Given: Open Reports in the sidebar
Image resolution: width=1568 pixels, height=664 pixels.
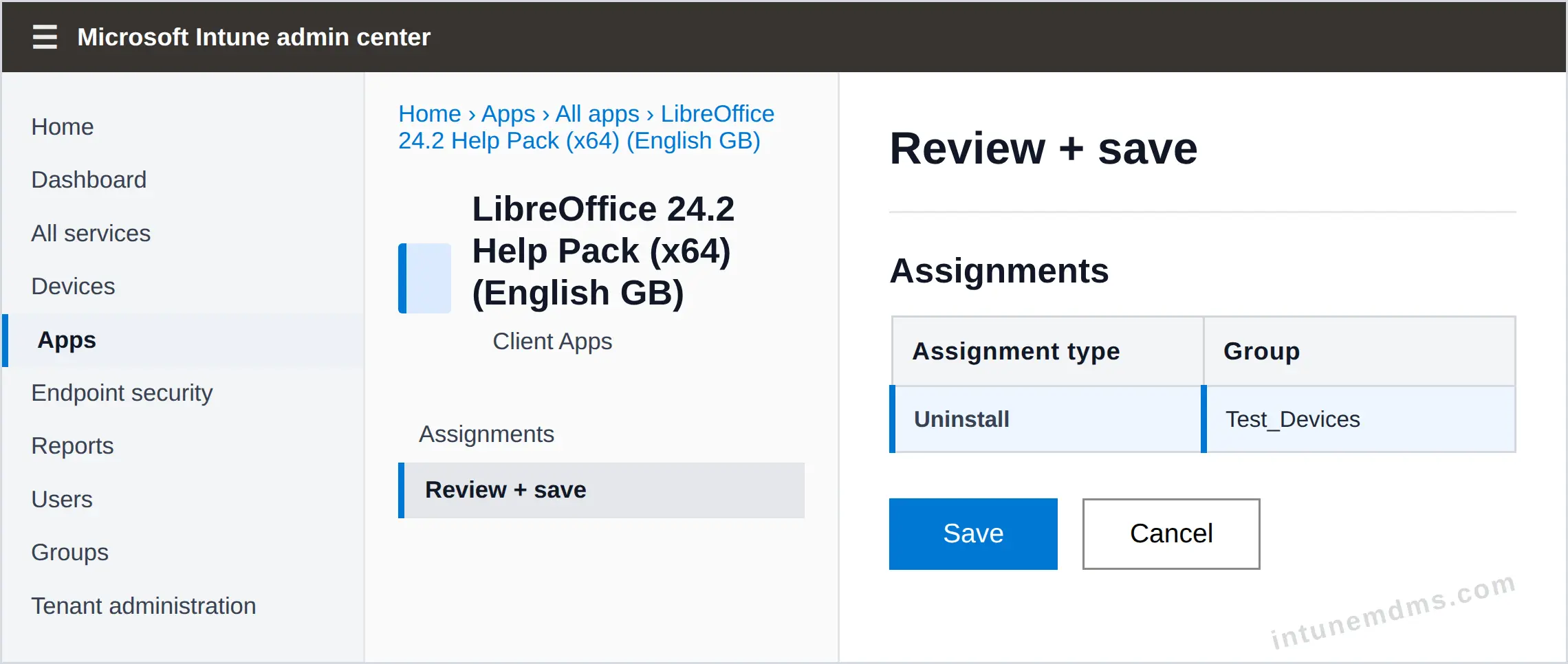Looking at the screenshot, I should [72, 445].
